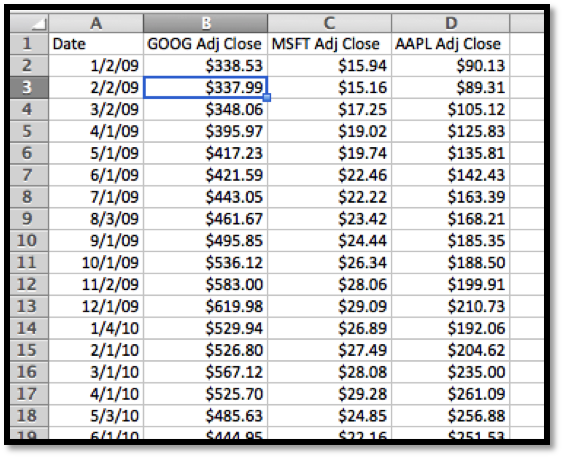Select column D header
The image size is (563, 458).
point(451,23)
